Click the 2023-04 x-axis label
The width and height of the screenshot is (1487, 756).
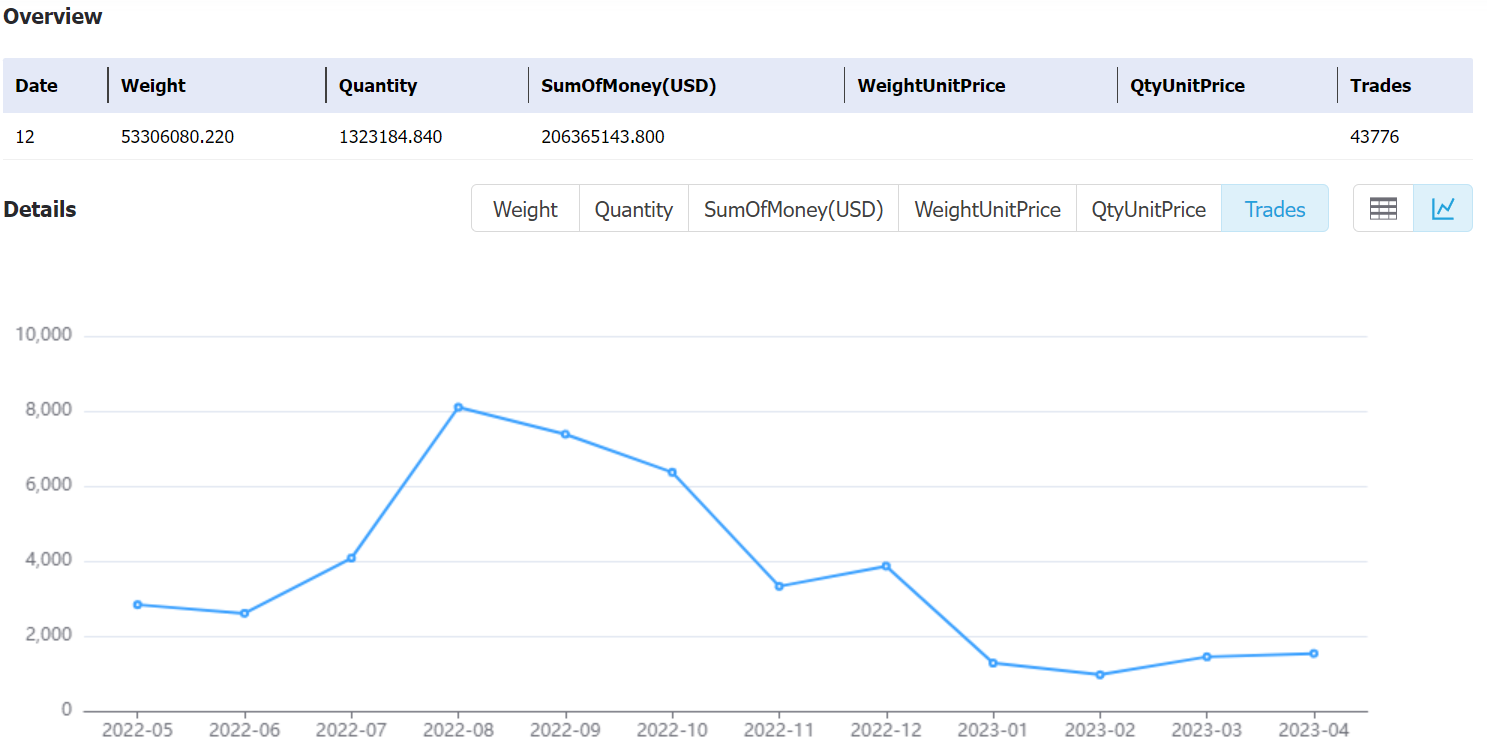[x=1314, y=731]
